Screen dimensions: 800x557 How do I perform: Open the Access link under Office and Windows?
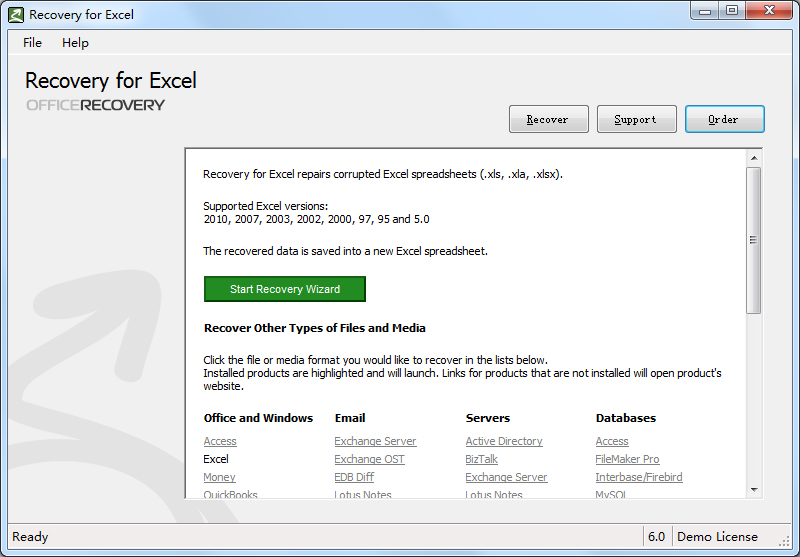coord(220,441)
